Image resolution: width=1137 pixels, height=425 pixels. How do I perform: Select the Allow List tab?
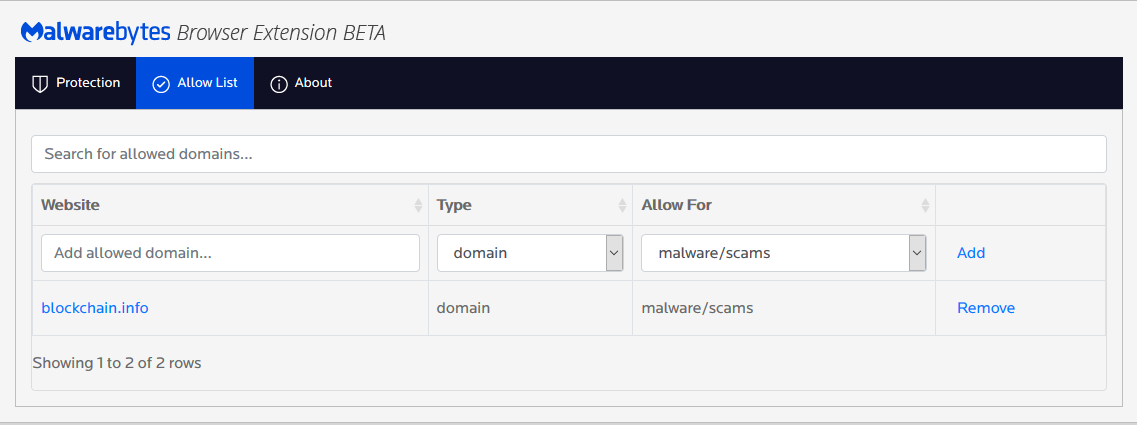pyautogui.click(x=195, y=83)
